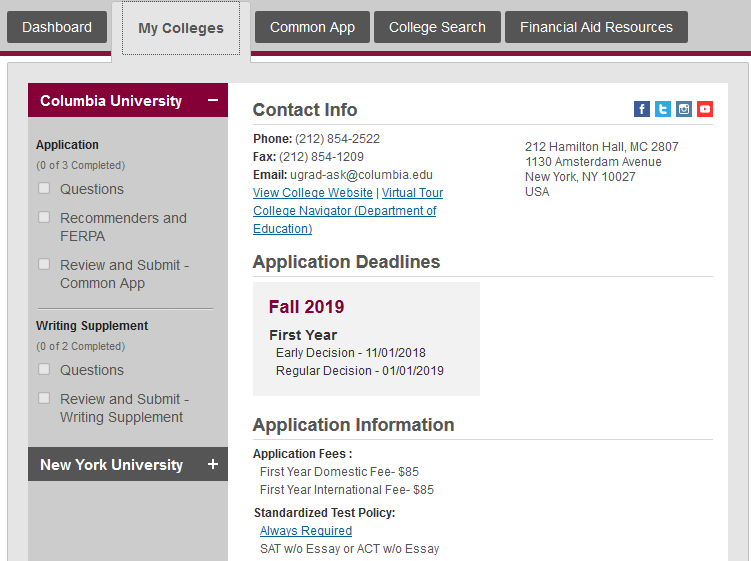Click the phone number (212) 854-2522
Screen dimensions: 751x561
tap(337, 139)
